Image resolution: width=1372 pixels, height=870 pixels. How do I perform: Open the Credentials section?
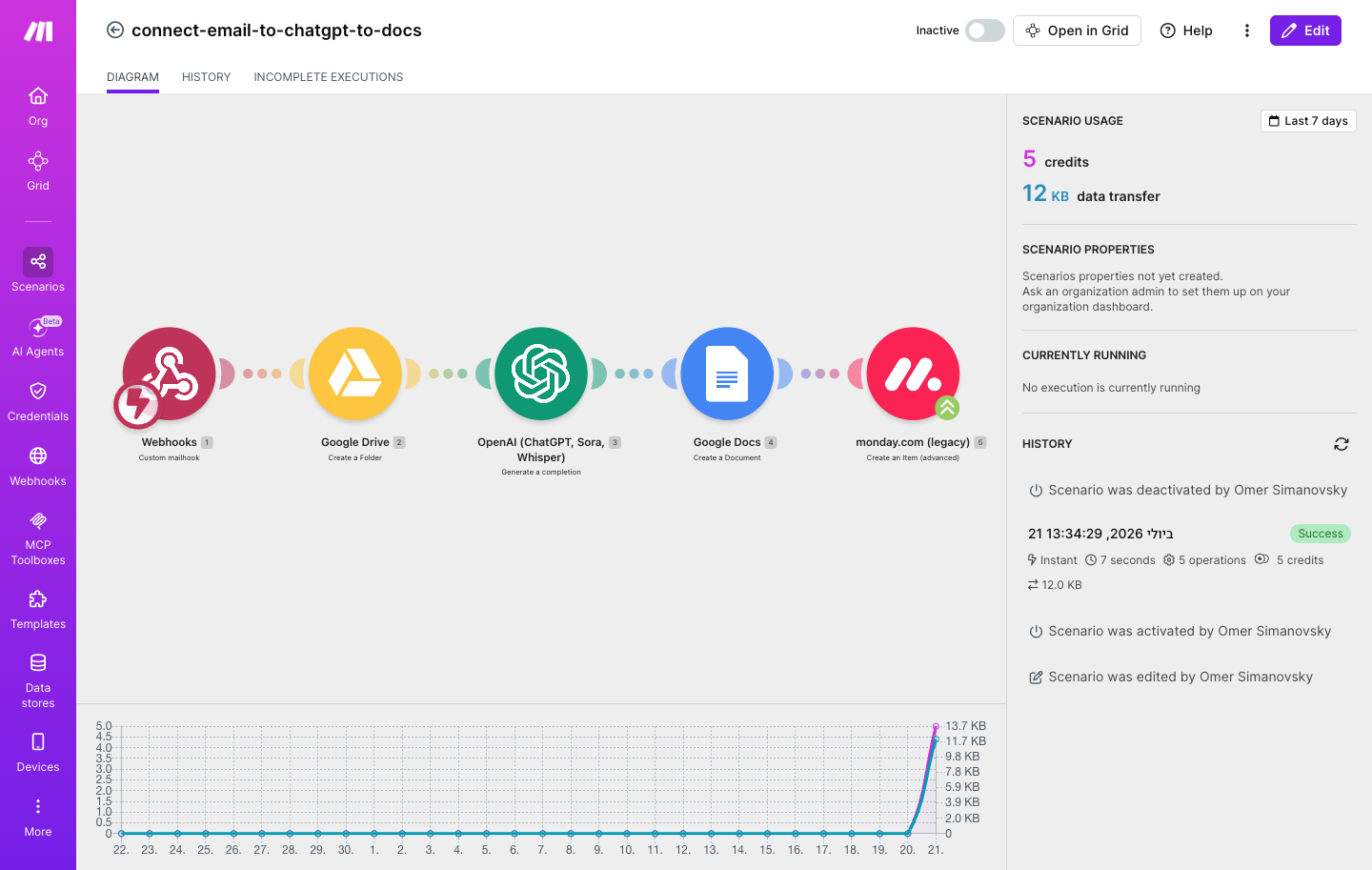(38, 402)
